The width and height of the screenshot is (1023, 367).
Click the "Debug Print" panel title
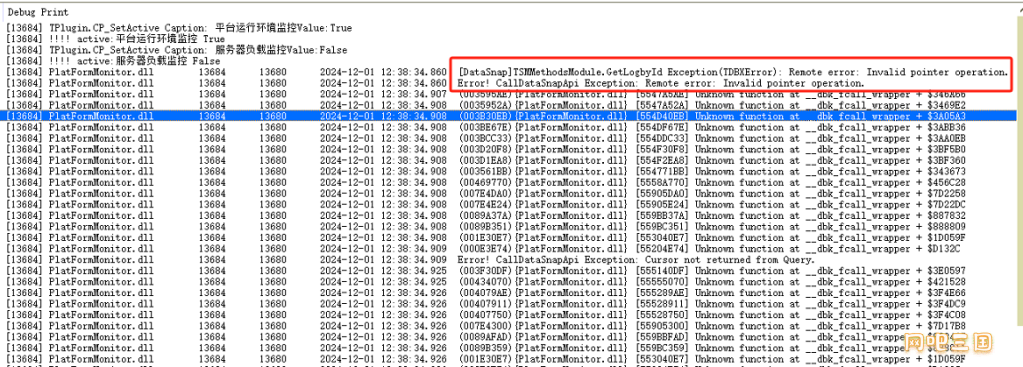[x=38, y=12]
